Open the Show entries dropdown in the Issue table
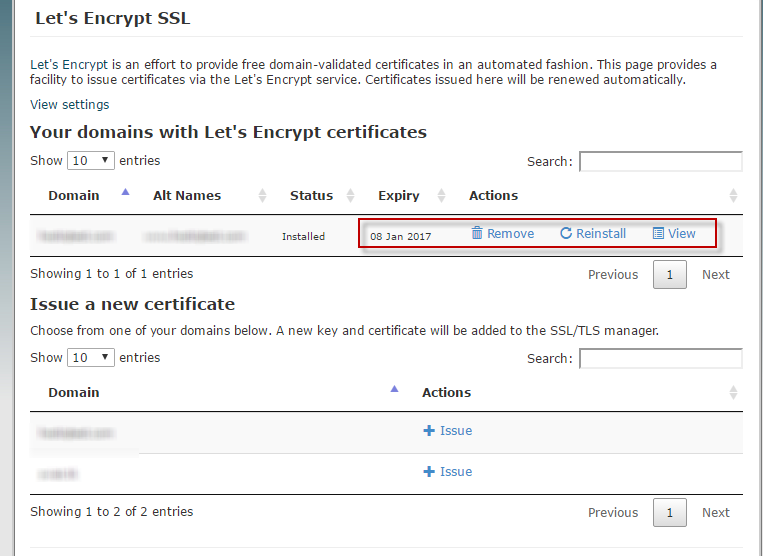 [x=91, y=358]
